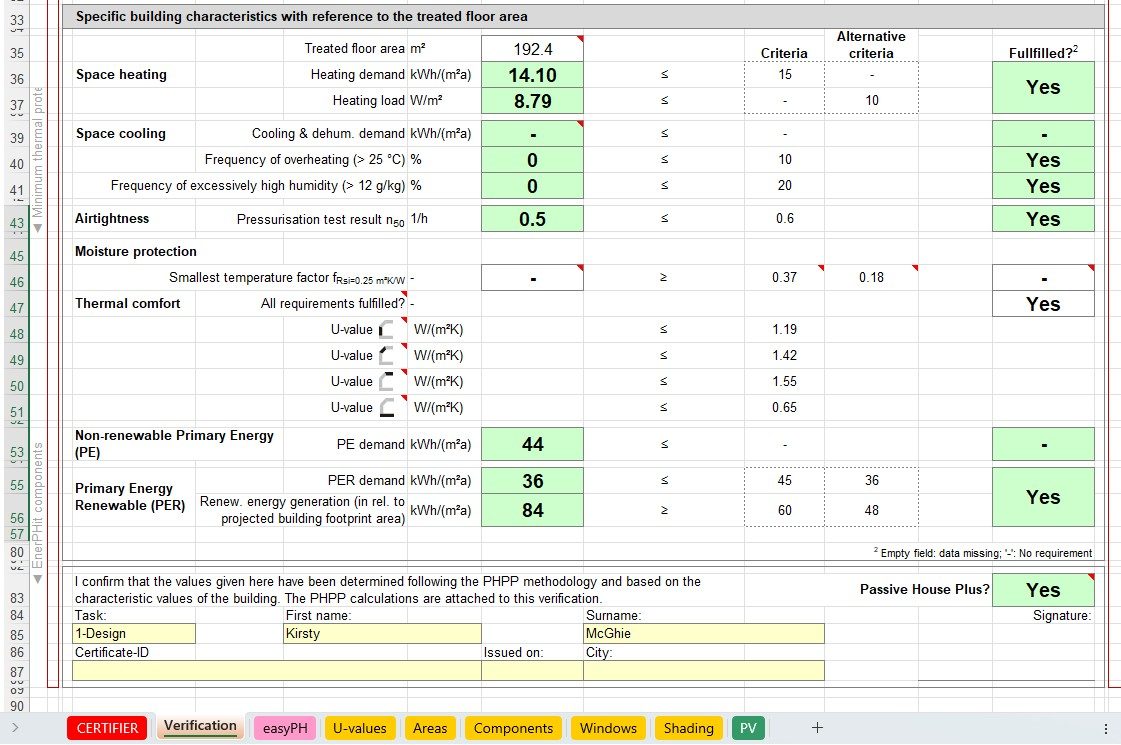
Task: Select the pressurisation test result 0.5
Action: [533, 219]
